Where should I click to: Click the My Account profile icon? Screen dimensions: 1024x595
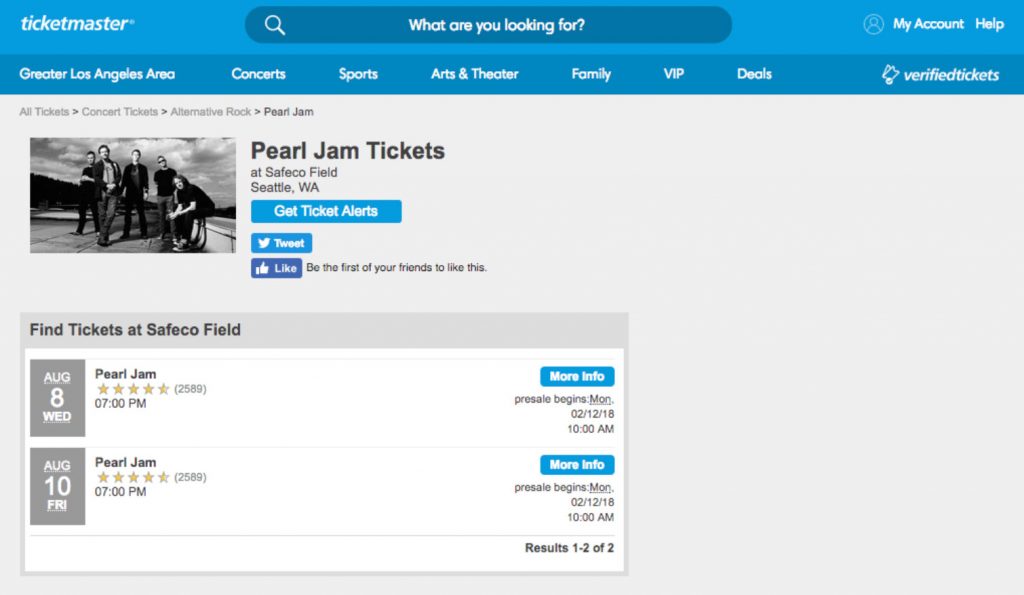pyautogui.click(x=874, y=24)
